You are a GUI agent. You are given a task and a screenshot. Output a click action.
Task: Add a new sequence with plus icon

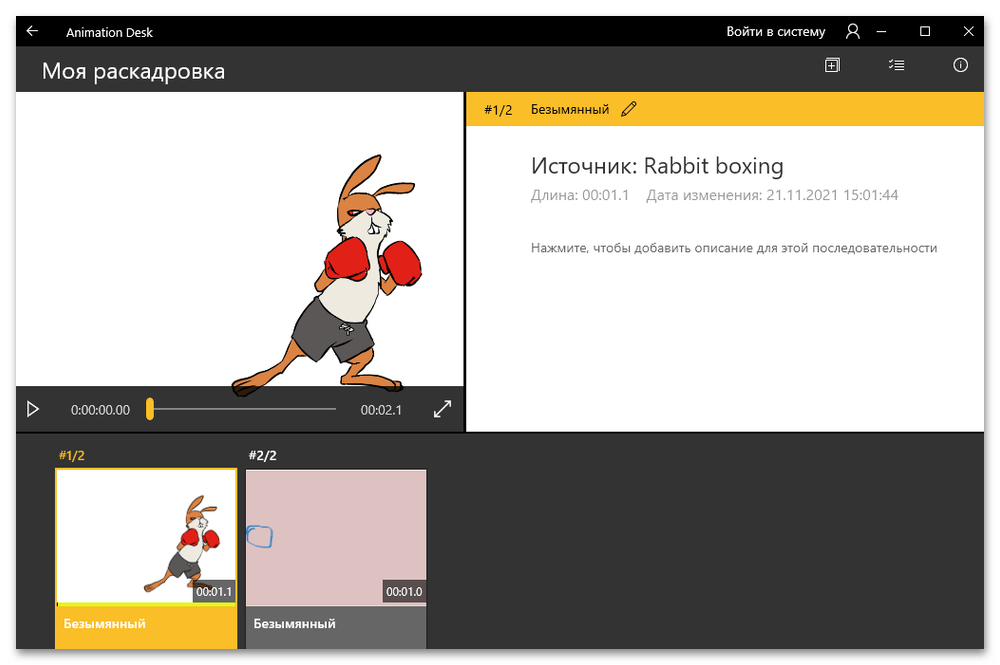tap(832, 65)
